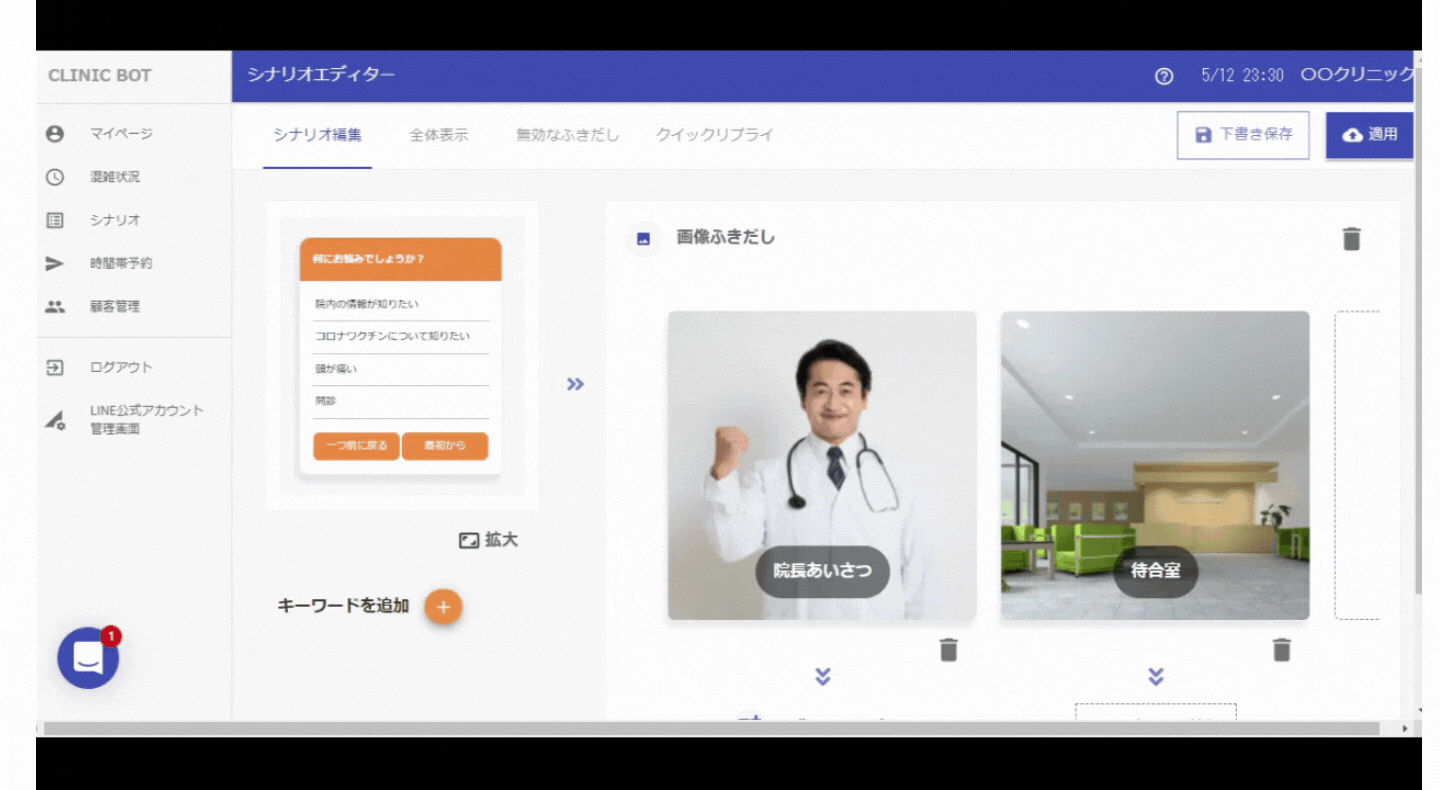The image size is (1440, 790).
Task: Click 頭が痛い in the preview
Action: click(336, 369)
